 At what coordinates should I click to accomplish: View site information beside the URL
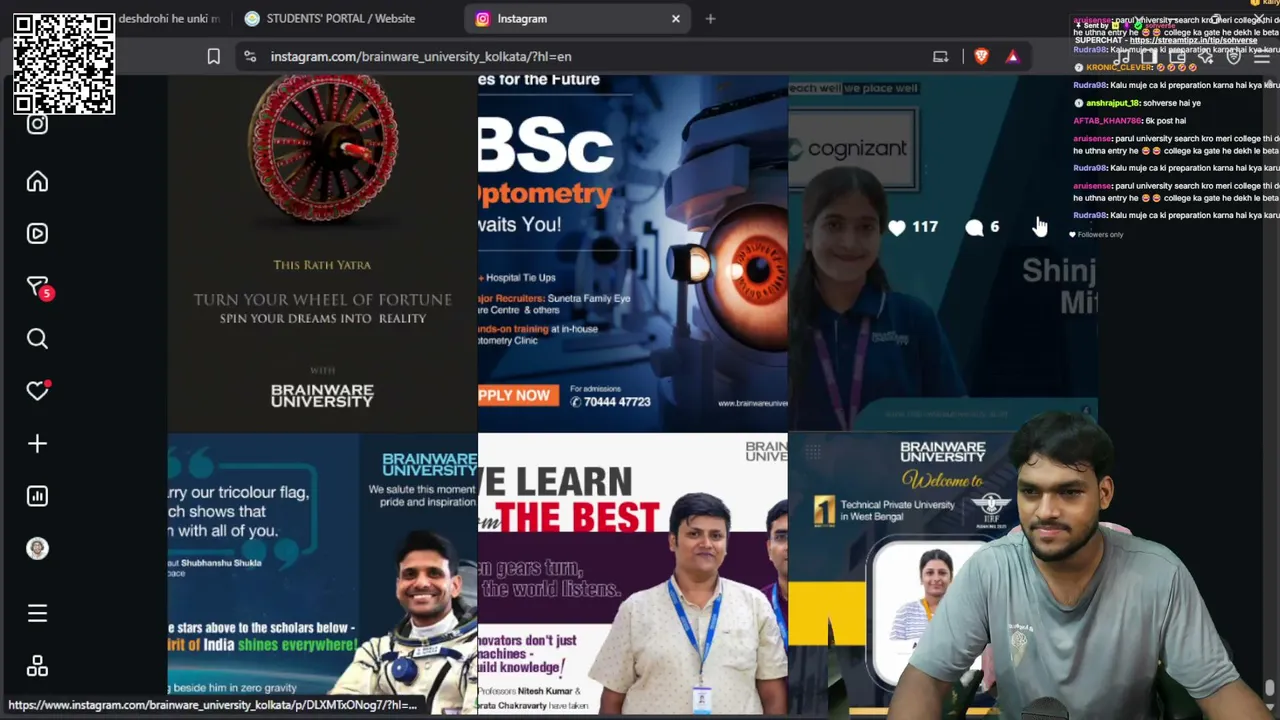click(250, 57)
